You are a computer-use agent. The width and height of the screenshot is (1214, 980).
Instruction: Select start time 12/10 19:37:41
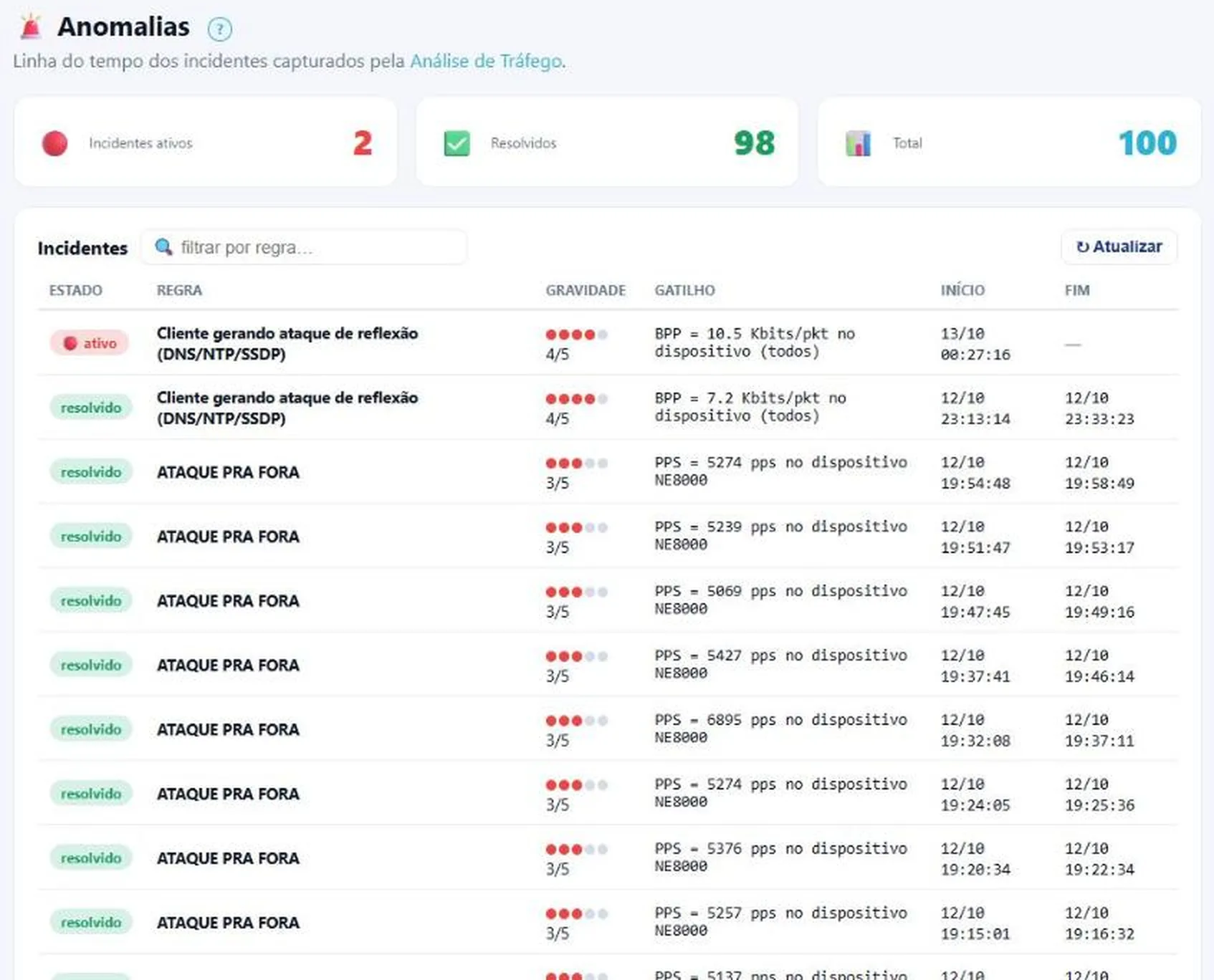click(x=975, y=666)
